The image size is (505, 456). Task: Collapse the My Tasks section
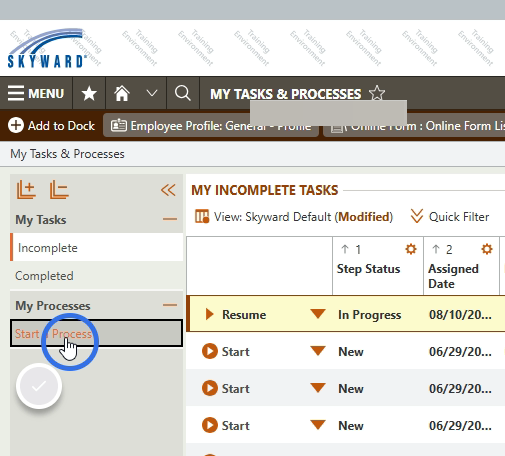click(170, 219)
